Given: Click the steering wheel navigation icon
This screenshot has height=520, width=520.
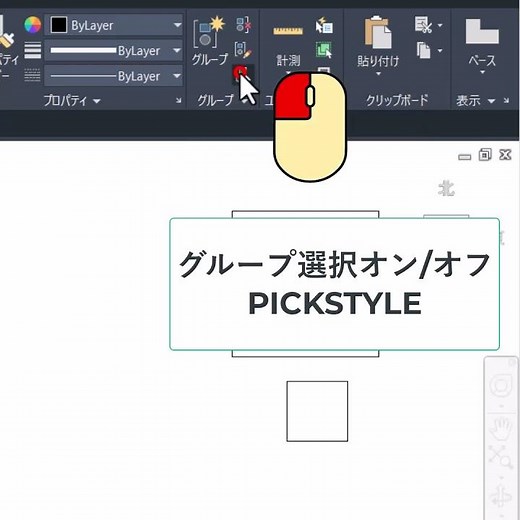Looking at the screenshot, I should pos(501,385).
